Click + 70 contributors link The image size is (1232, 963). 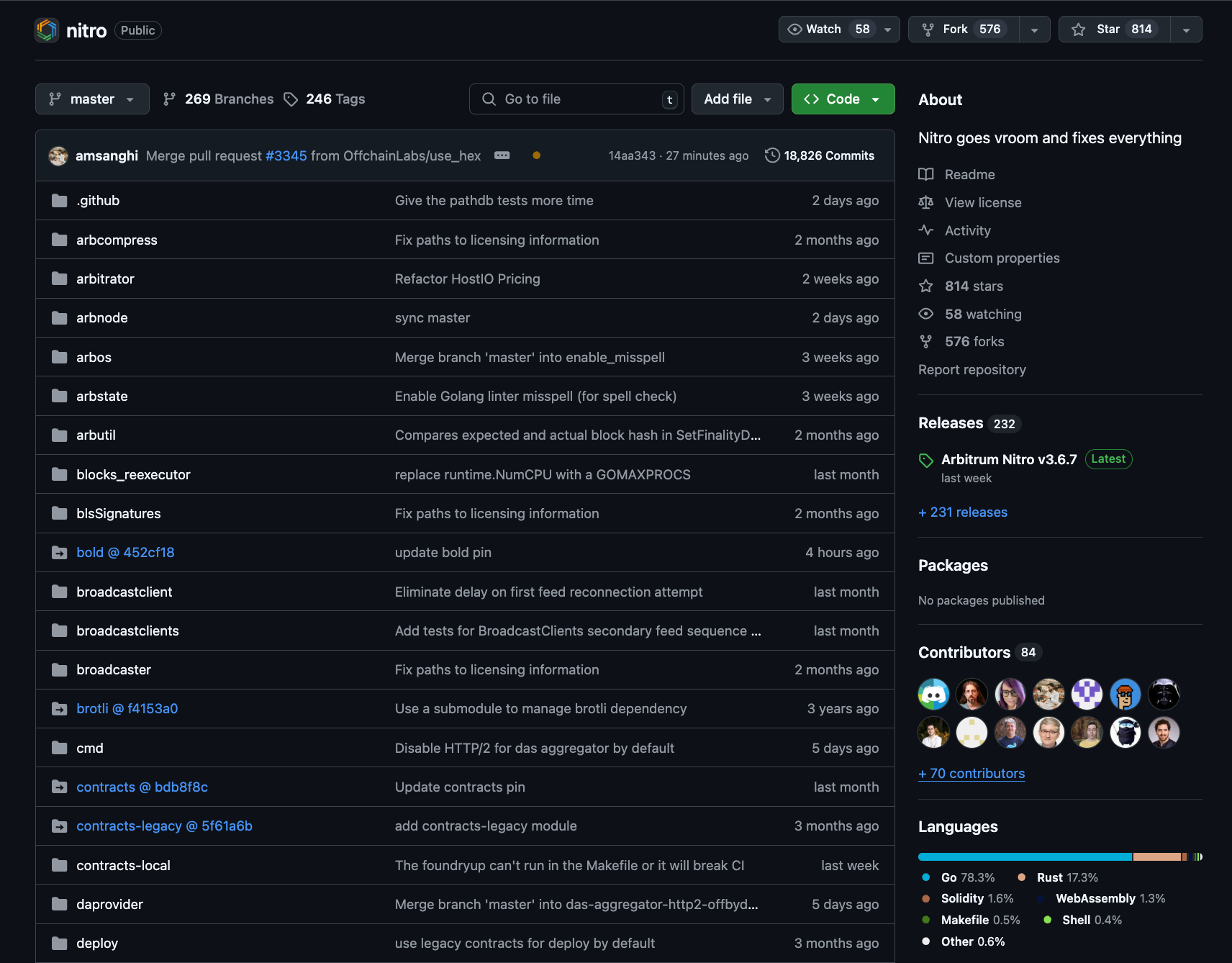coord(971,774)
